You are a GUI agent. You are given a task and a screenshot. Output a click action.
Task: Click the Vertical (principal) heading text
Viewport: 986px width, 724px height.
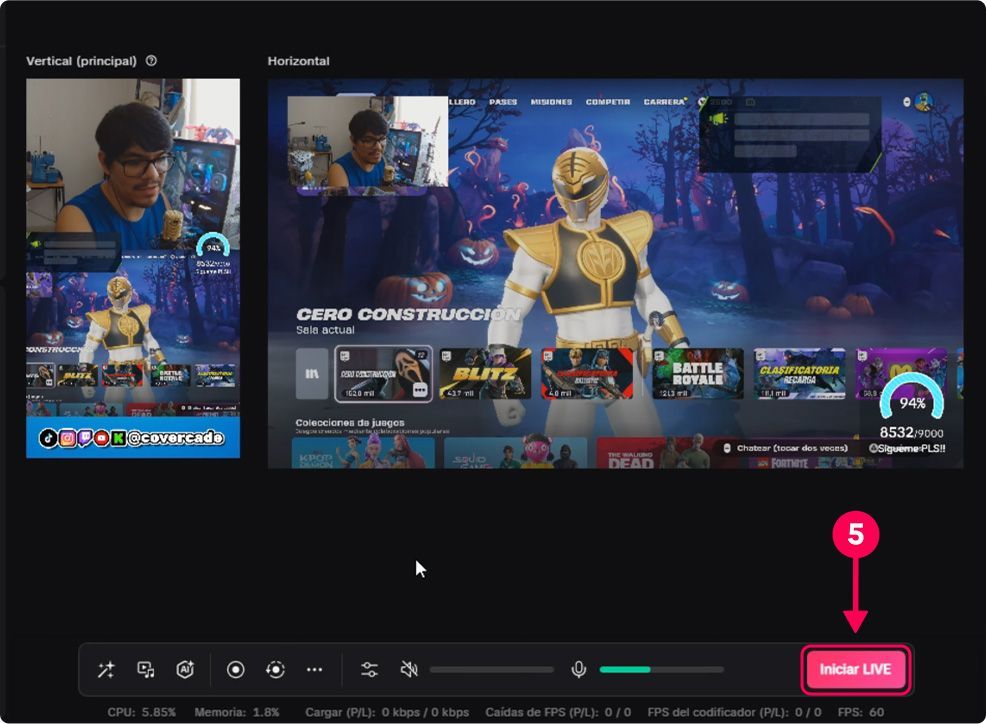(x=81, y=61)
